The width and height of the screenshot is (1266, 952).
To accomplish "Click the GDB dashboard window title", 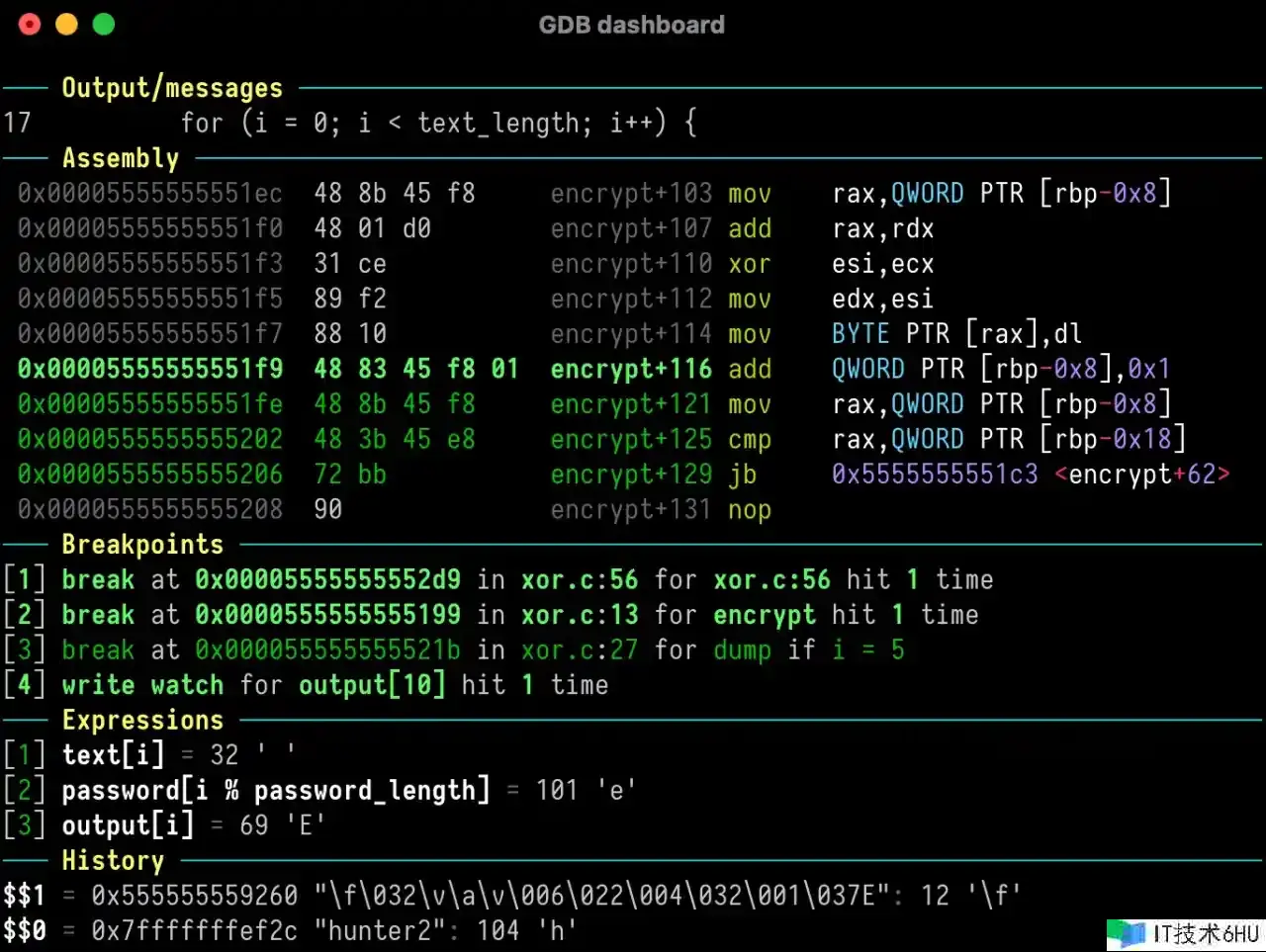I will (x=631, y=25).
